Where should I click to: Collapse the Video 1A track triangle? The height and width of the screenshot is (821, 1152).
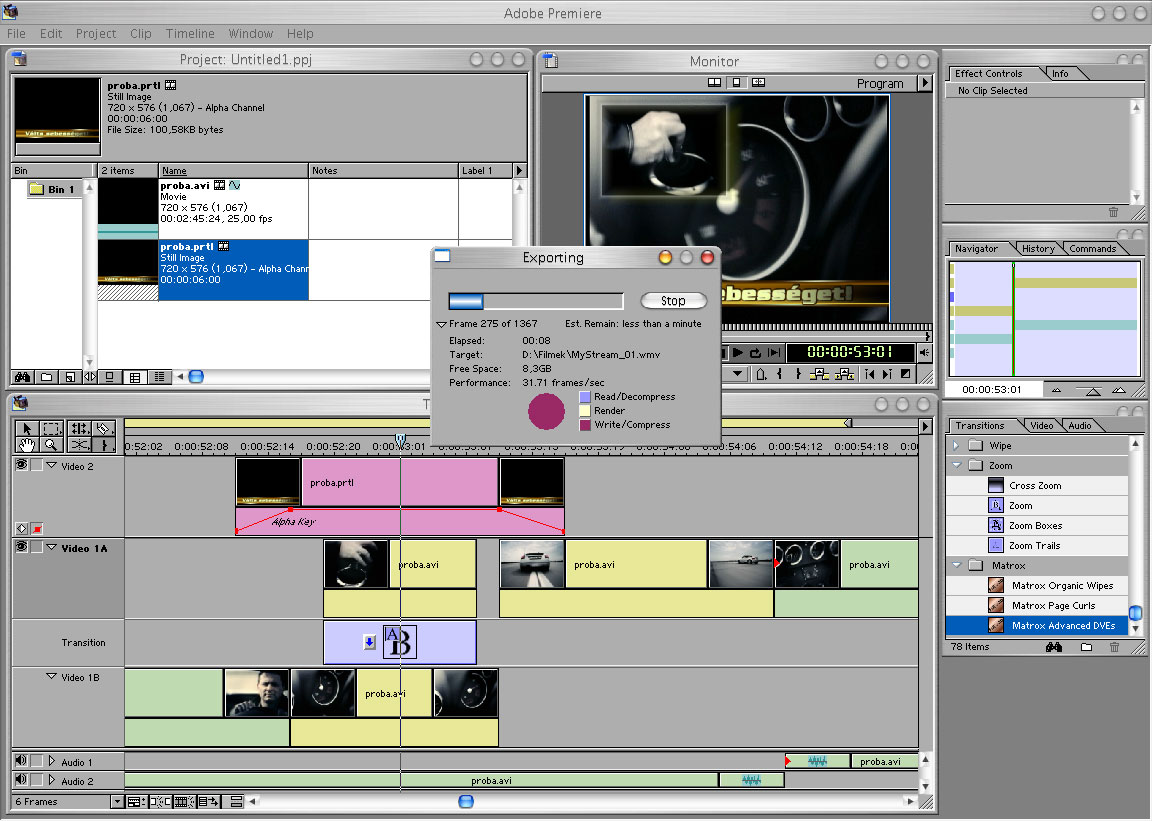coord(52,547)
